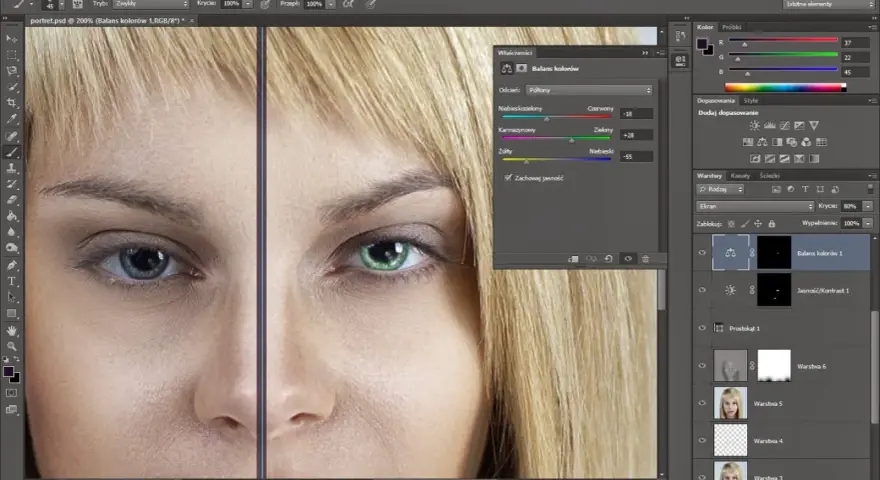The image size is (880, 480).
Task: Select the Type tool in toolbox
Action: pos(11,281)
